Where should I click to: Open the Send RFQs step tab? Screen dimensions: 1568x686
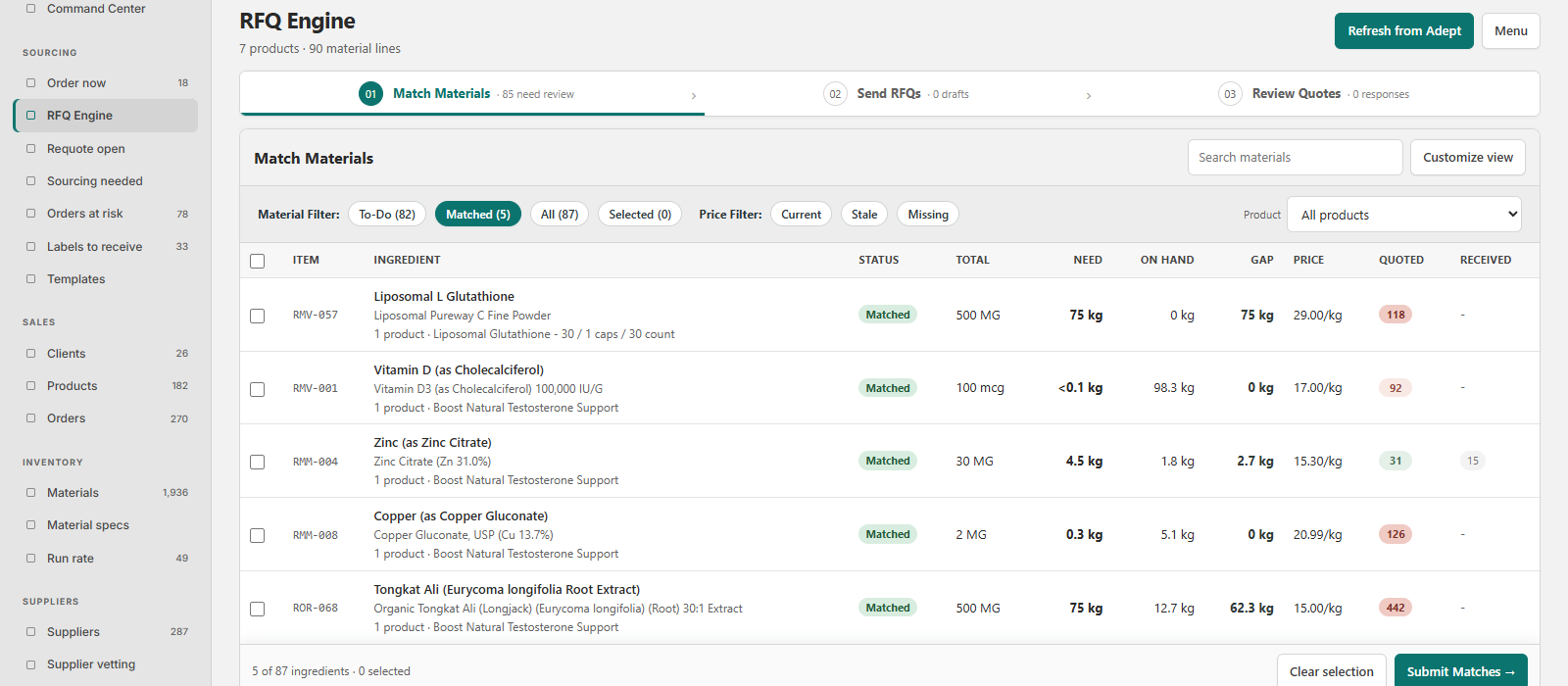(902, 94)
